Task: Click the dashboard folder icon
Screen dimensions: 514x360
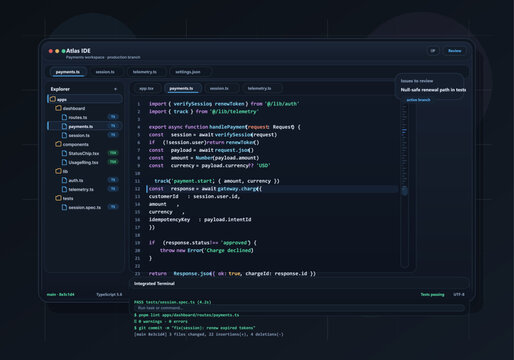Action: (58, 108)
